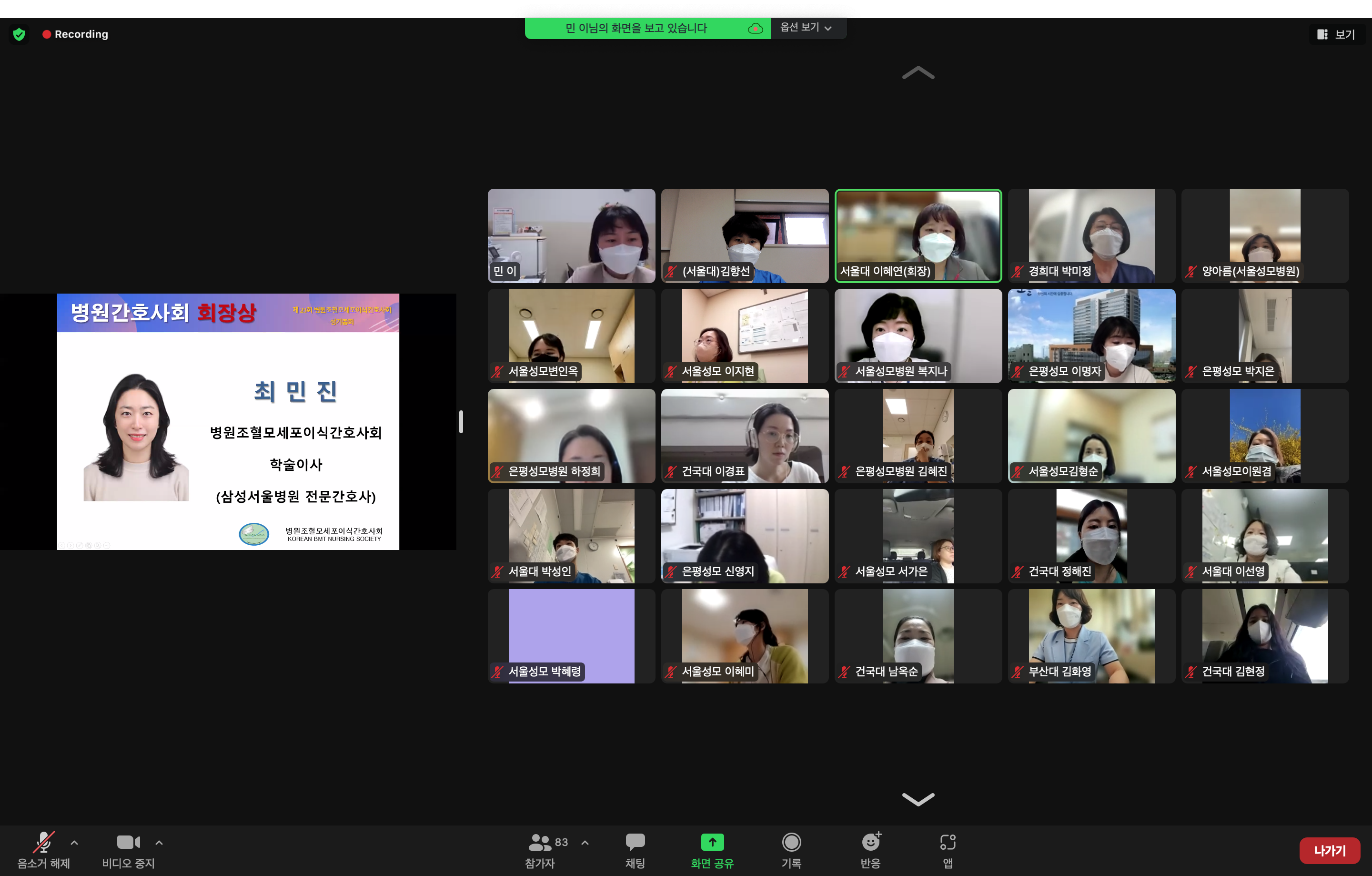Click the share screen (화면 공유) icon
Screen dimensions: 1372x876
[x=712, y=842]
